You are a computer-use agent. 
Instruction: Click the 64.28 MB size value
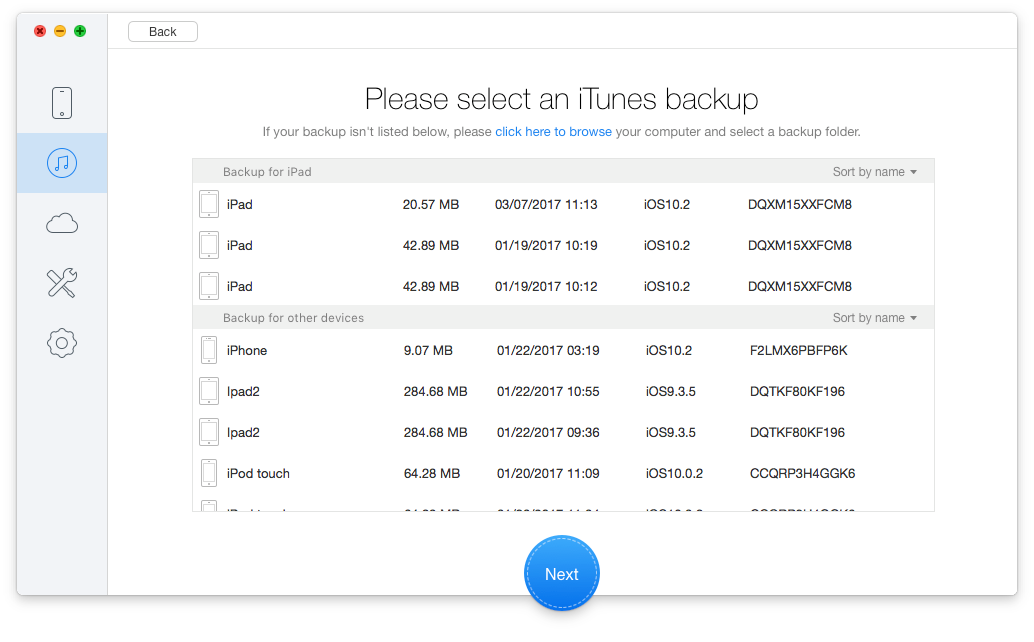tap(432, 473)
